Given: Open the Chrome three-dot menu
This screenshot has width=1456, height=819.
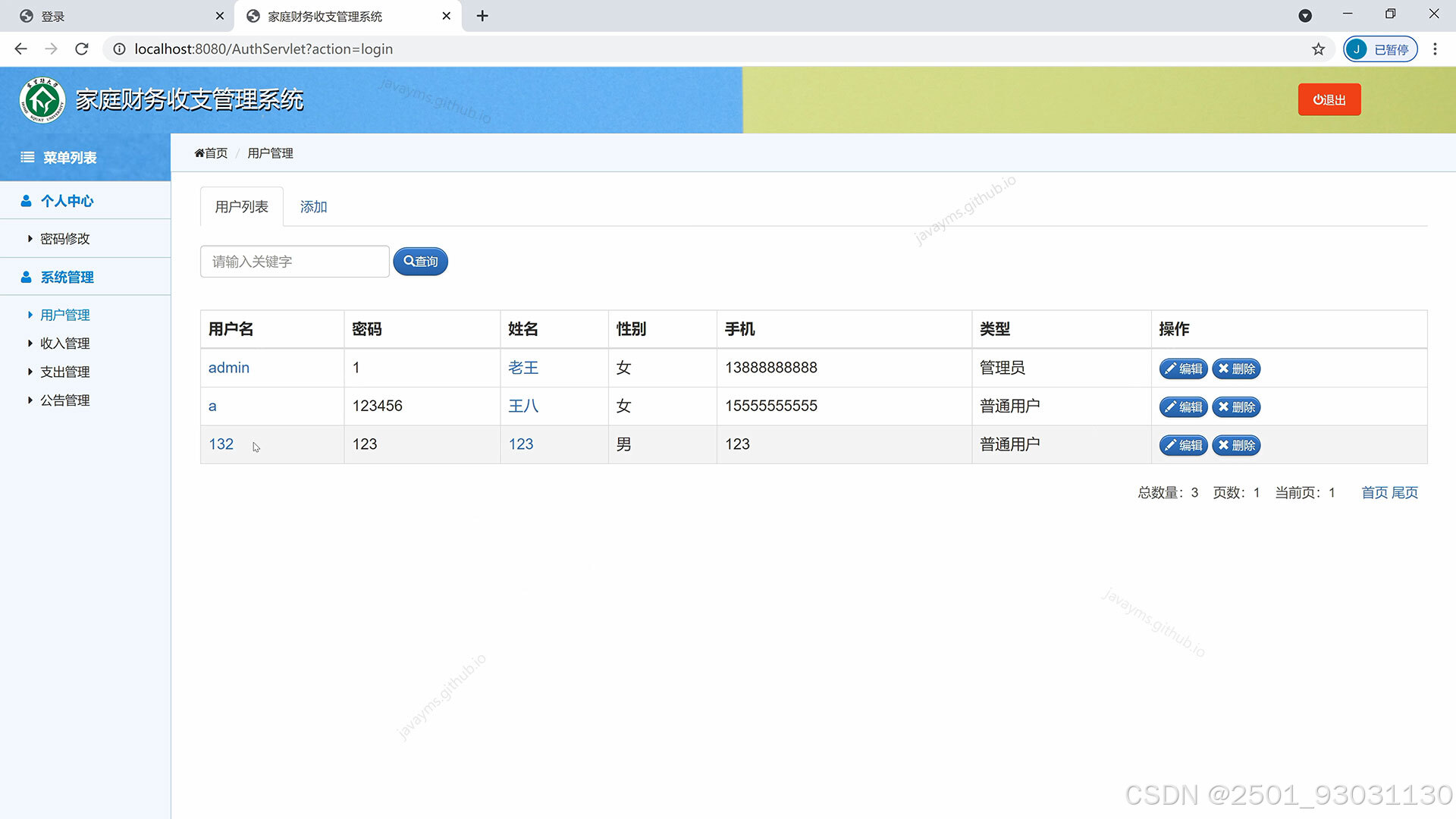Looking at the screenshot, I should pos(1435,49).
